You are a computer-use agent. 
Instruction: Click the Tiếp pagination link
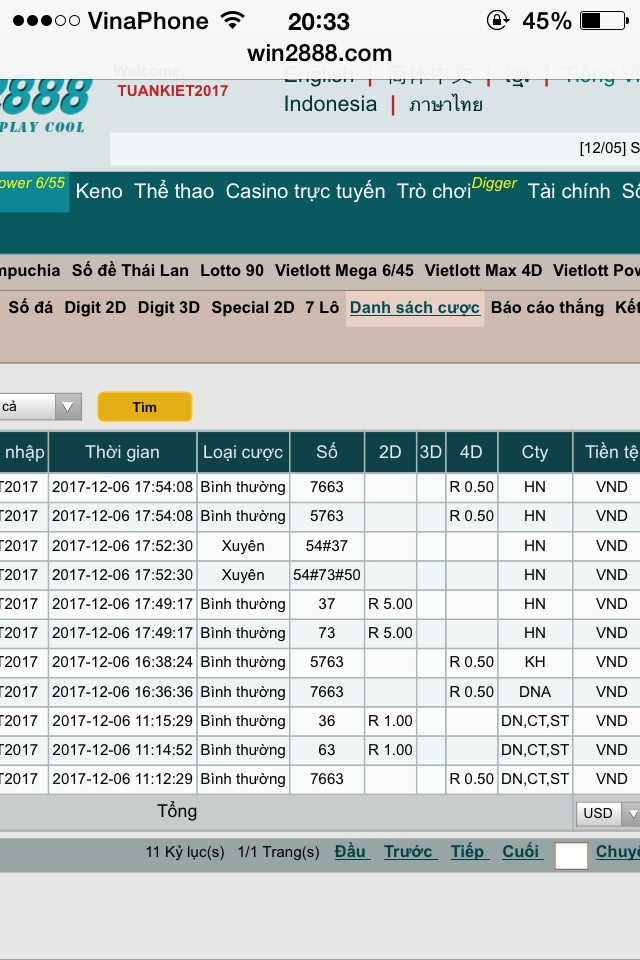point(467,851)
